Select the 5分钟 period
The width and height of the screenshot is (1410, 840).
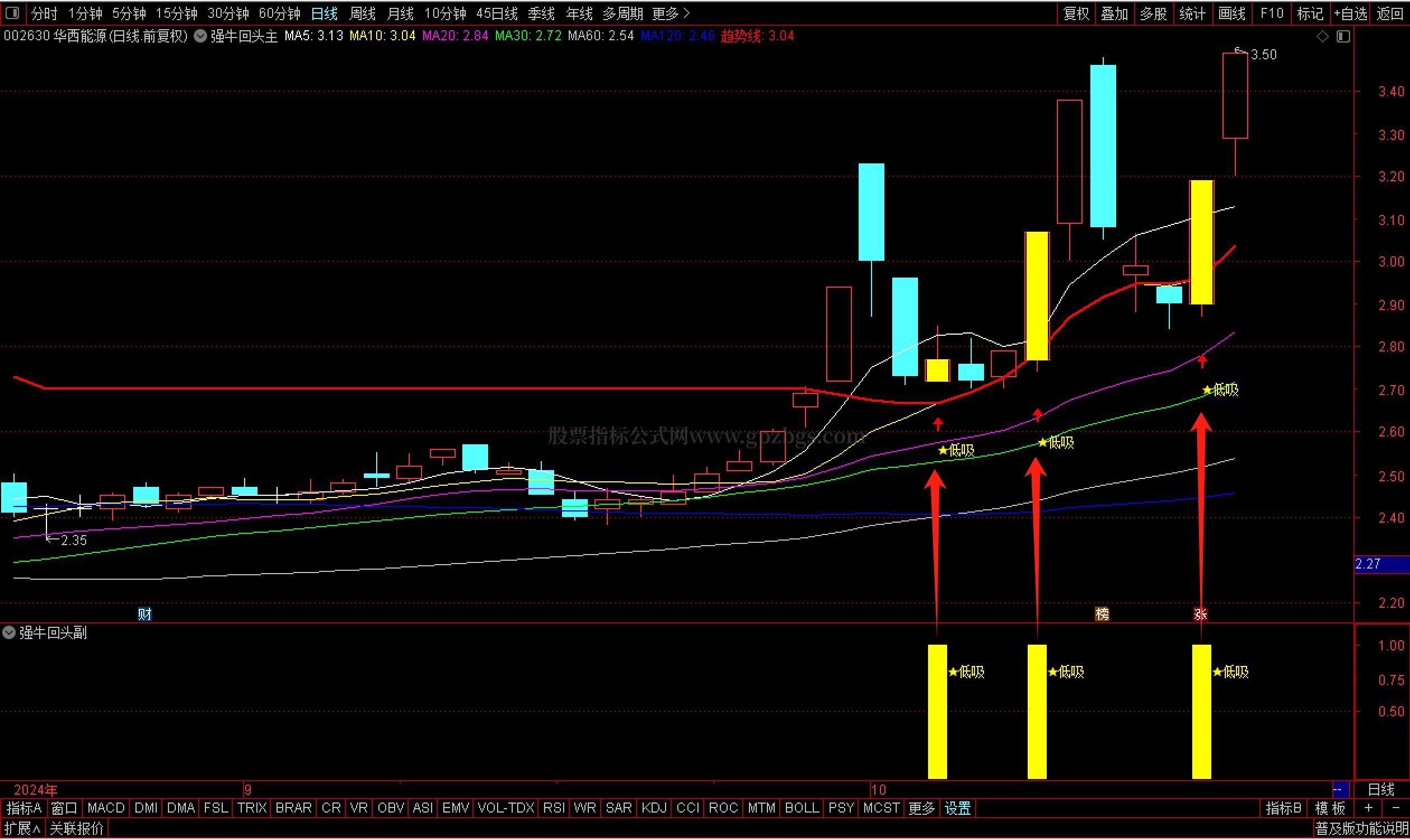(129, 13)
